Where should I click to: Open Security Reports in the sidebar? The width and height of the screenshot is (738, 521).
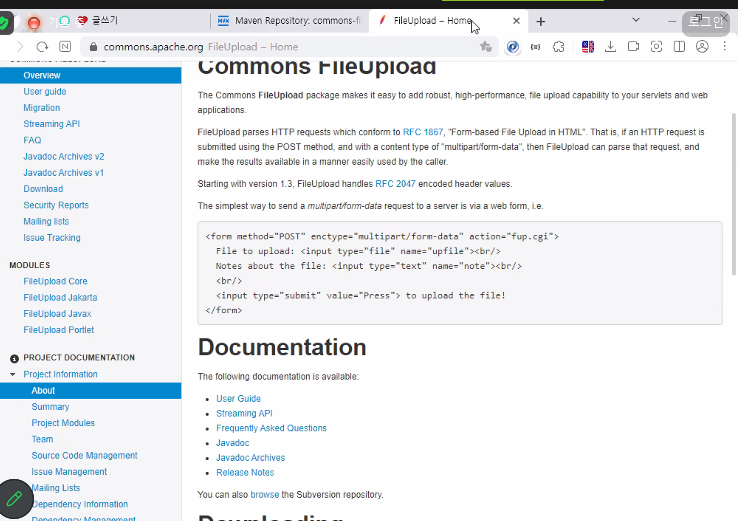pyautogui.click(x=56, y=205)
